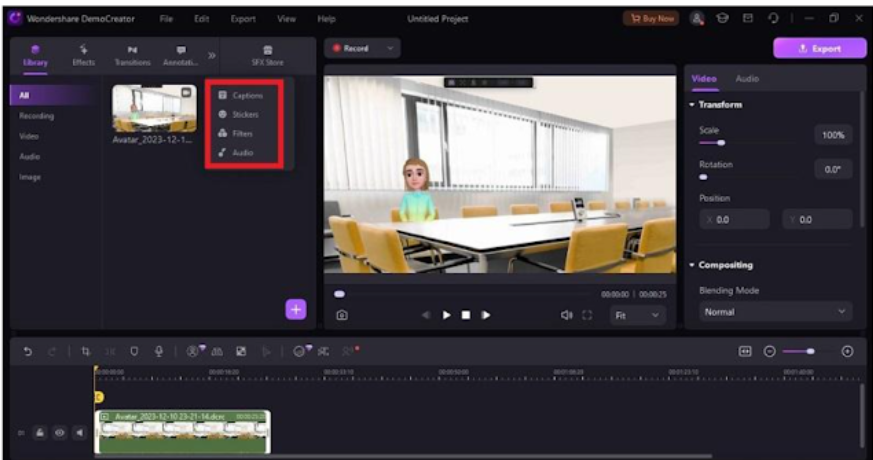Switch to the Audio properties tab

[747, 79]
